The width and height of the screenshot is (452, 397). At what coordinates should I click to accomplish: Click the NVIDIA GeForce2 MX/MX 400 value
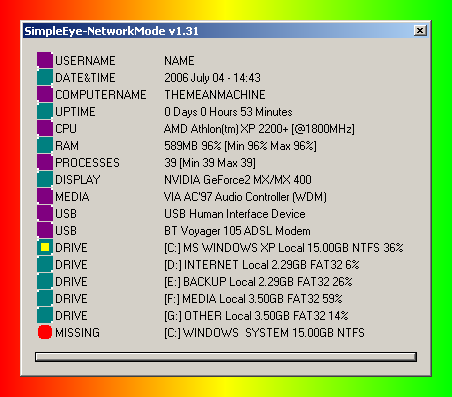point(238,180)
